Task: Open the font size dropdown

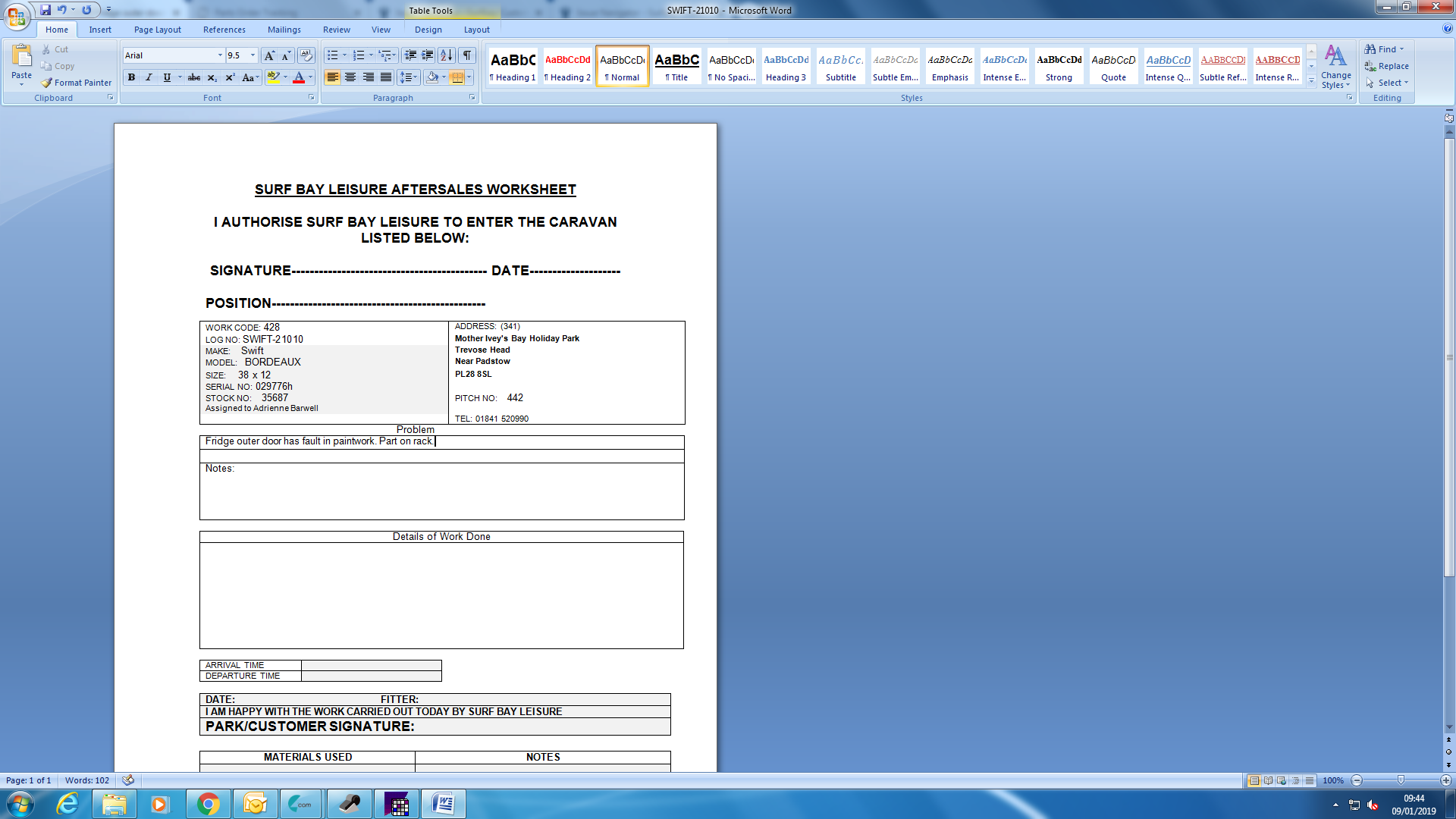Action: click(x=253, y=55)
